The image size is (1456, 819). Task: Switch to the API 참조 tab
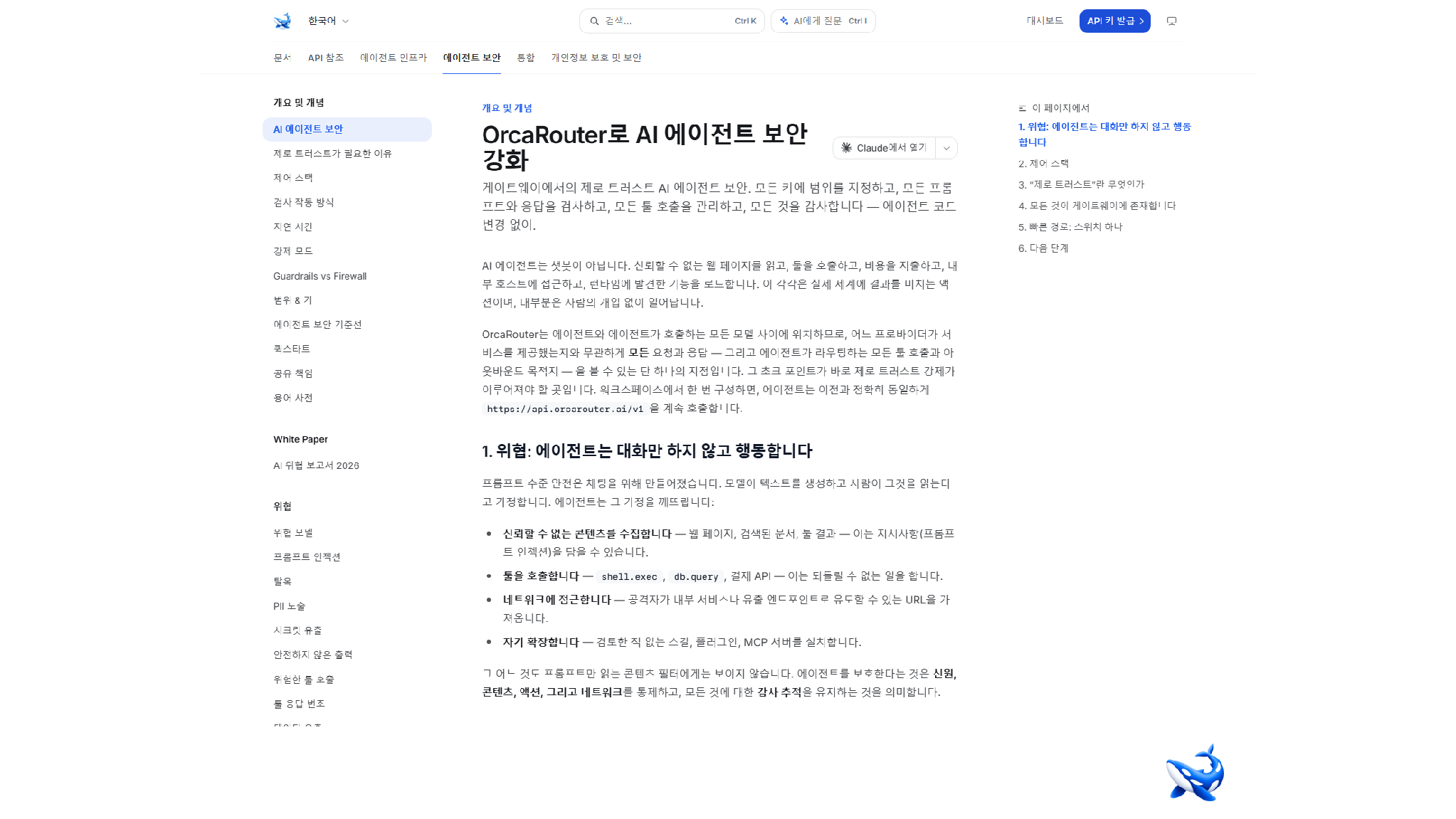[326, 58]
